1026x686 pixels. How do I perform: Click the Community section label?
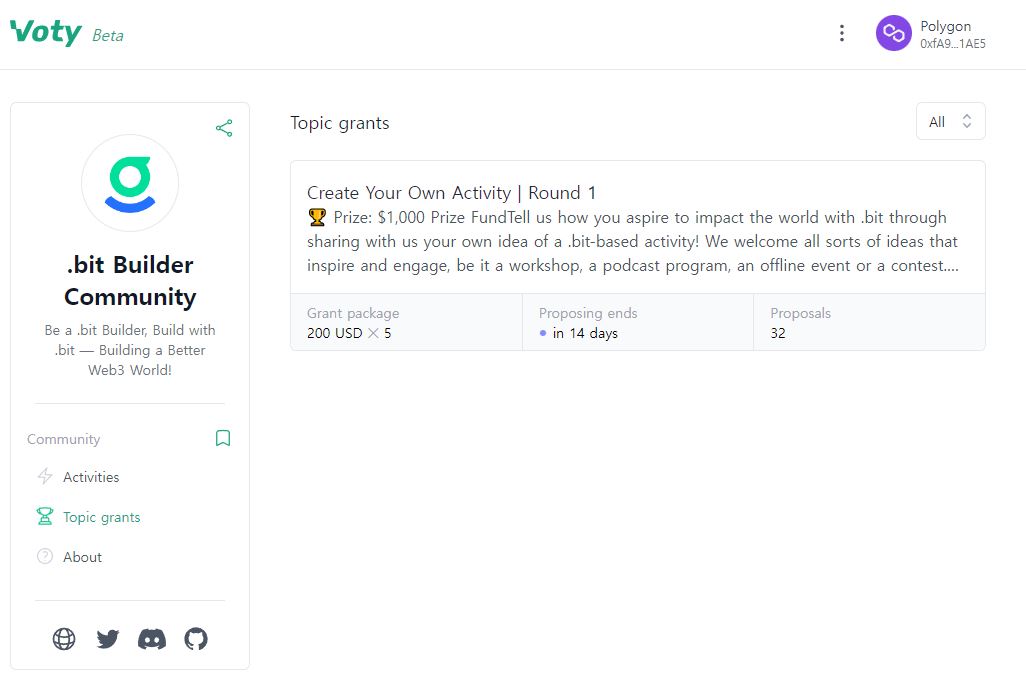click(63, 439)
